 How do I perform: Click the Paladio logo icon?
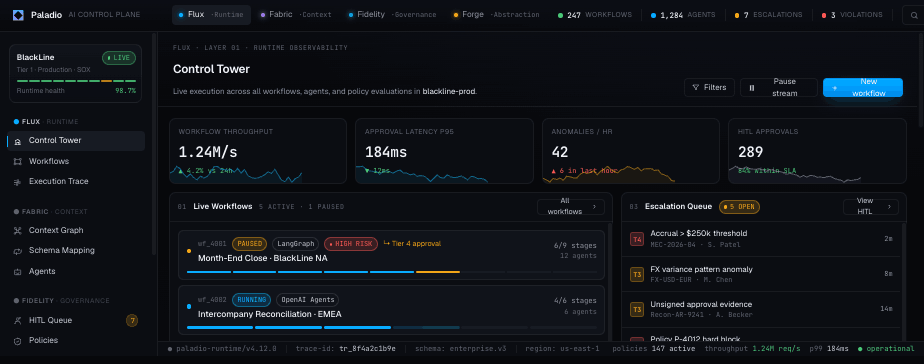click(x=18, y=15)
